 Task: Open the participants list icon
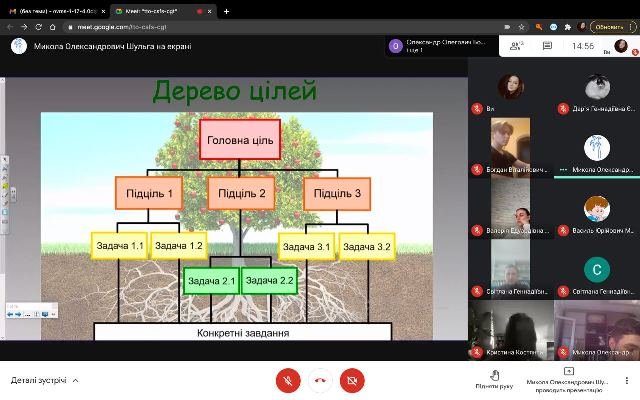click(516, 46)
